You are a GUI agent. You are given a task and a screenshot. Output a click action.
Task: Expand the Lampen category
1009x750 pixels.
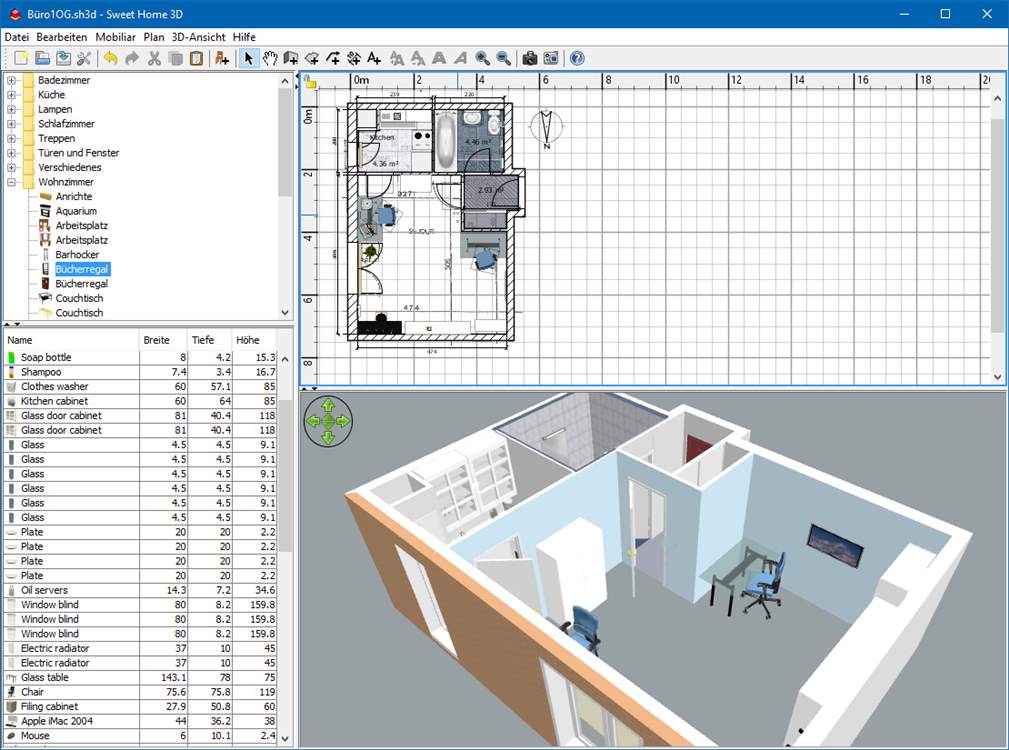click(x=11, y=109)
